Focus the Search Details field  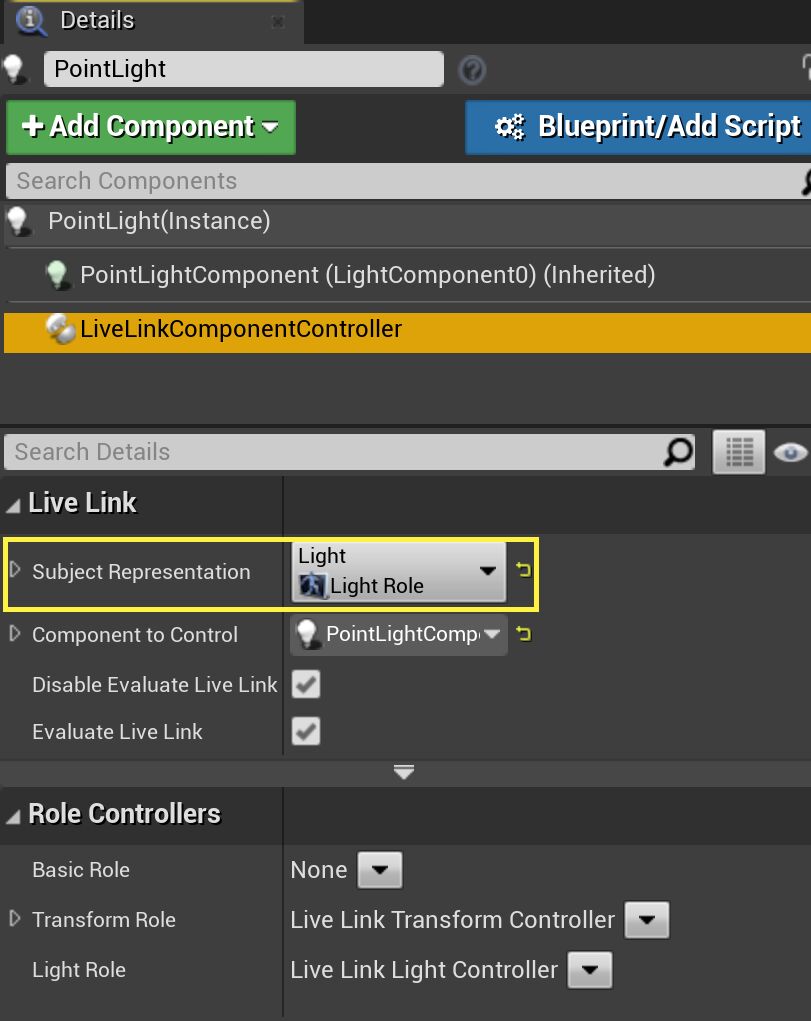[x=349, y=452]
